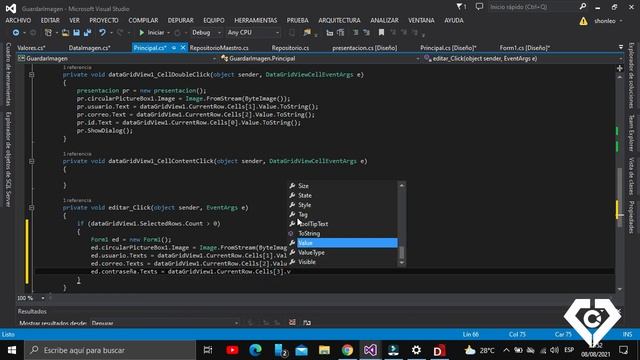640x360 pixels.
Task: Open the GuardarImagen.Principal class dropdown
Action: pos(320,59)
